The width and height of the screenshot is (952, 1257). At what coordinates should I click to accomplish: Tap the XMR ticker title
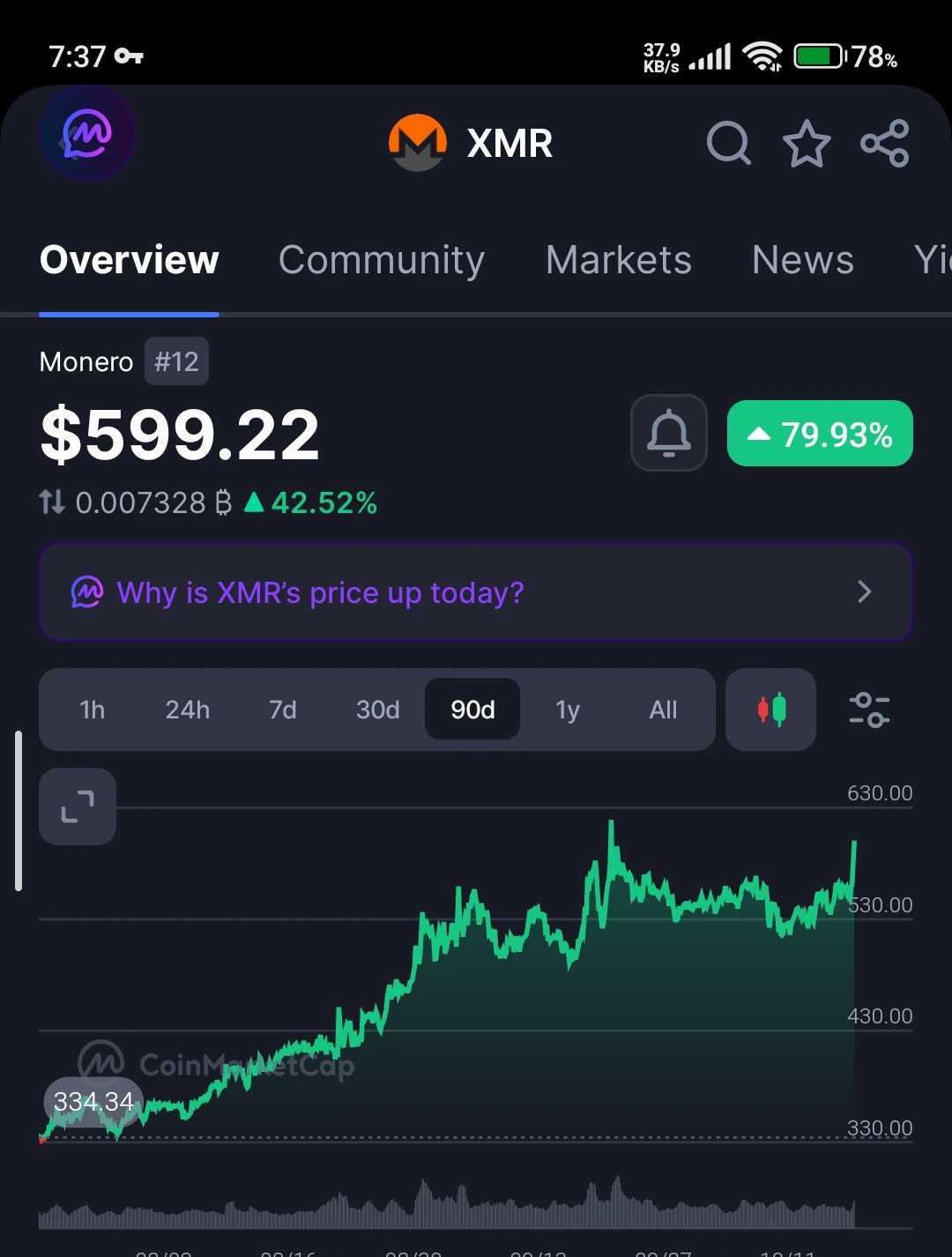tap(509, 144)
